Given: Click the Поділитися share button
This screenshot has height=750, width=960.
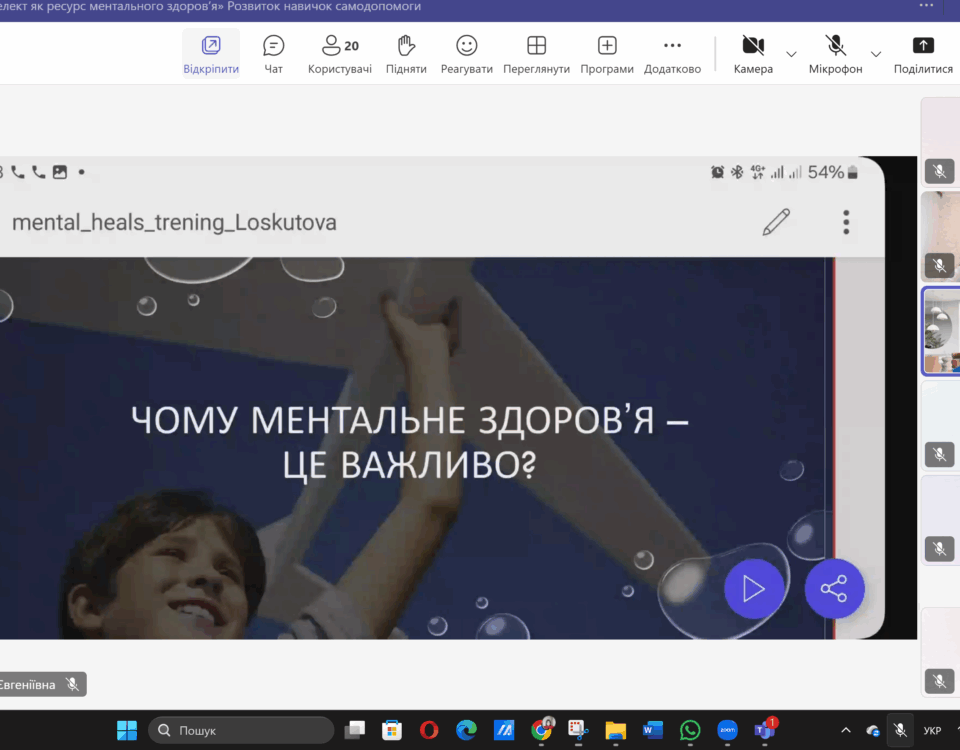Looking at the screenshot, I should (923, 46).
